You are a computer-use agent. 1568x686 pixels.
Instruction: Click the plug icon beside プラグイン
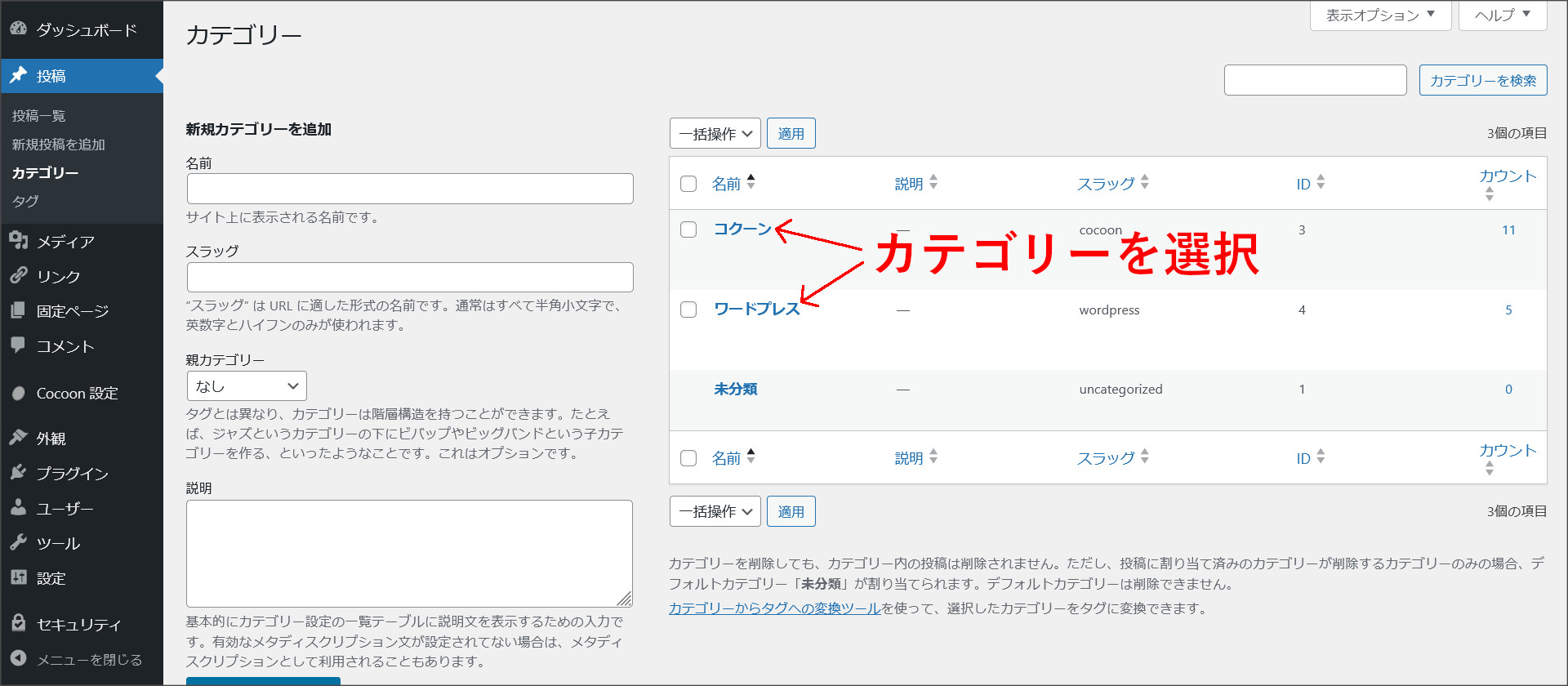click(19, 473)
